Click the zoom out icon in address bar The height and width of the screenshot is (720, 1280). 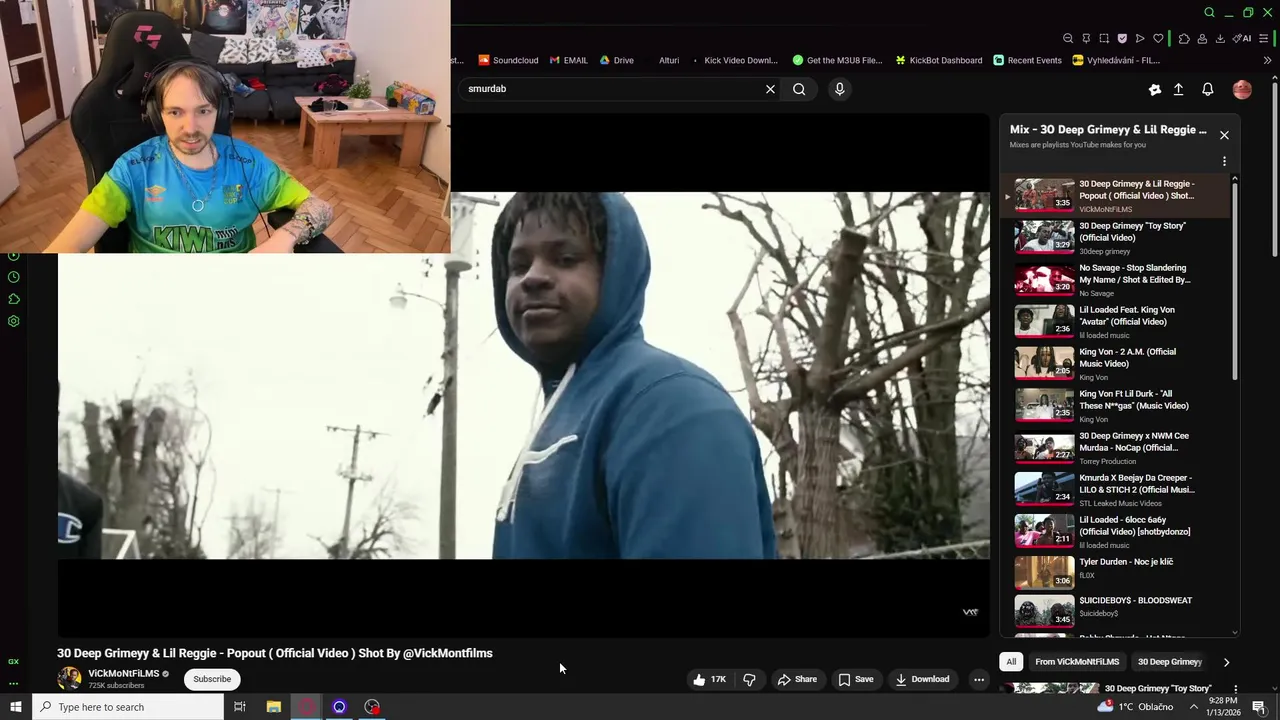pyautogui.click(x=1068, y=38)
